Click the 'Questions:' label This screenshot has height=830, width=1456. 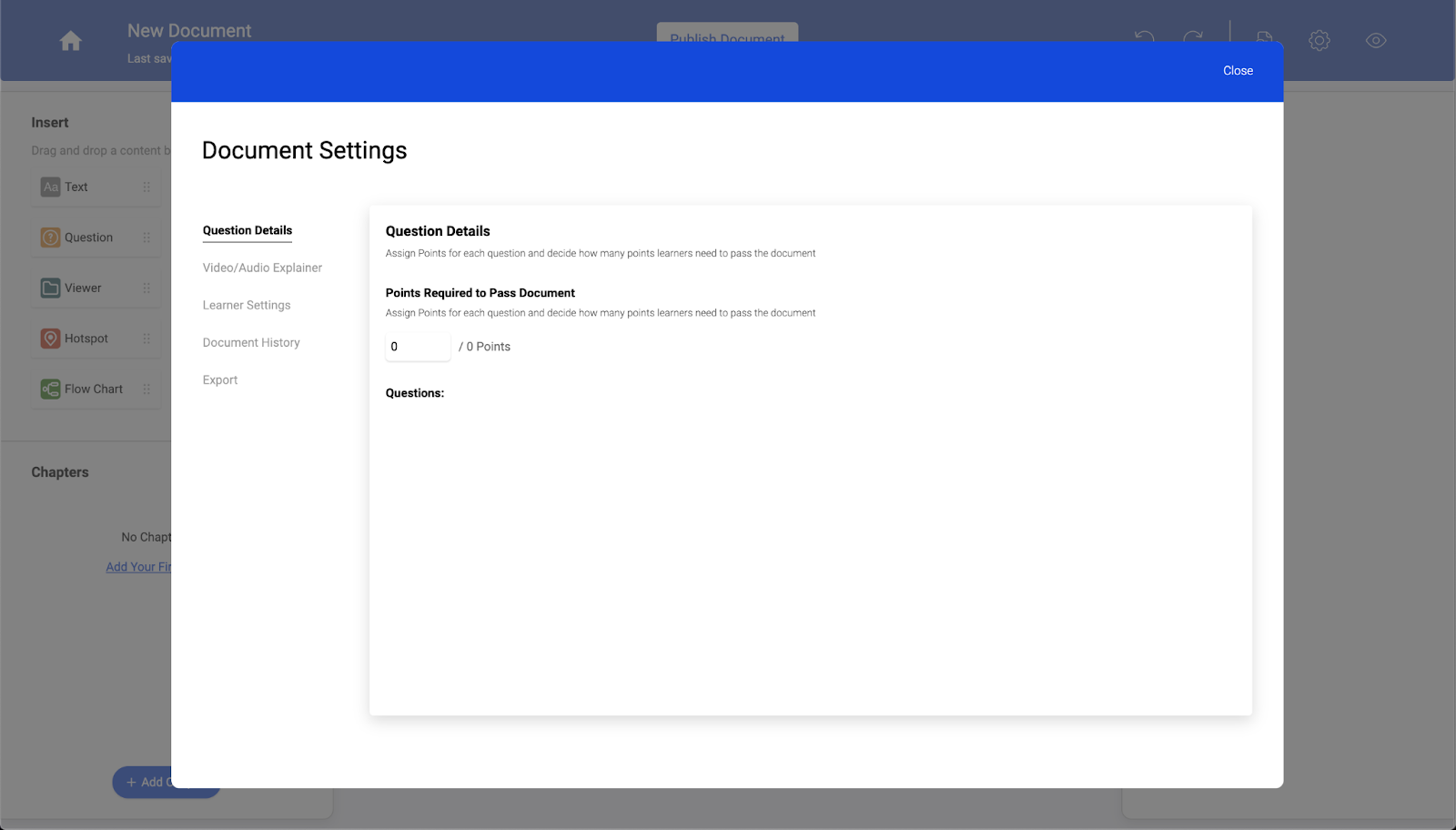click(x=415, y=393)
